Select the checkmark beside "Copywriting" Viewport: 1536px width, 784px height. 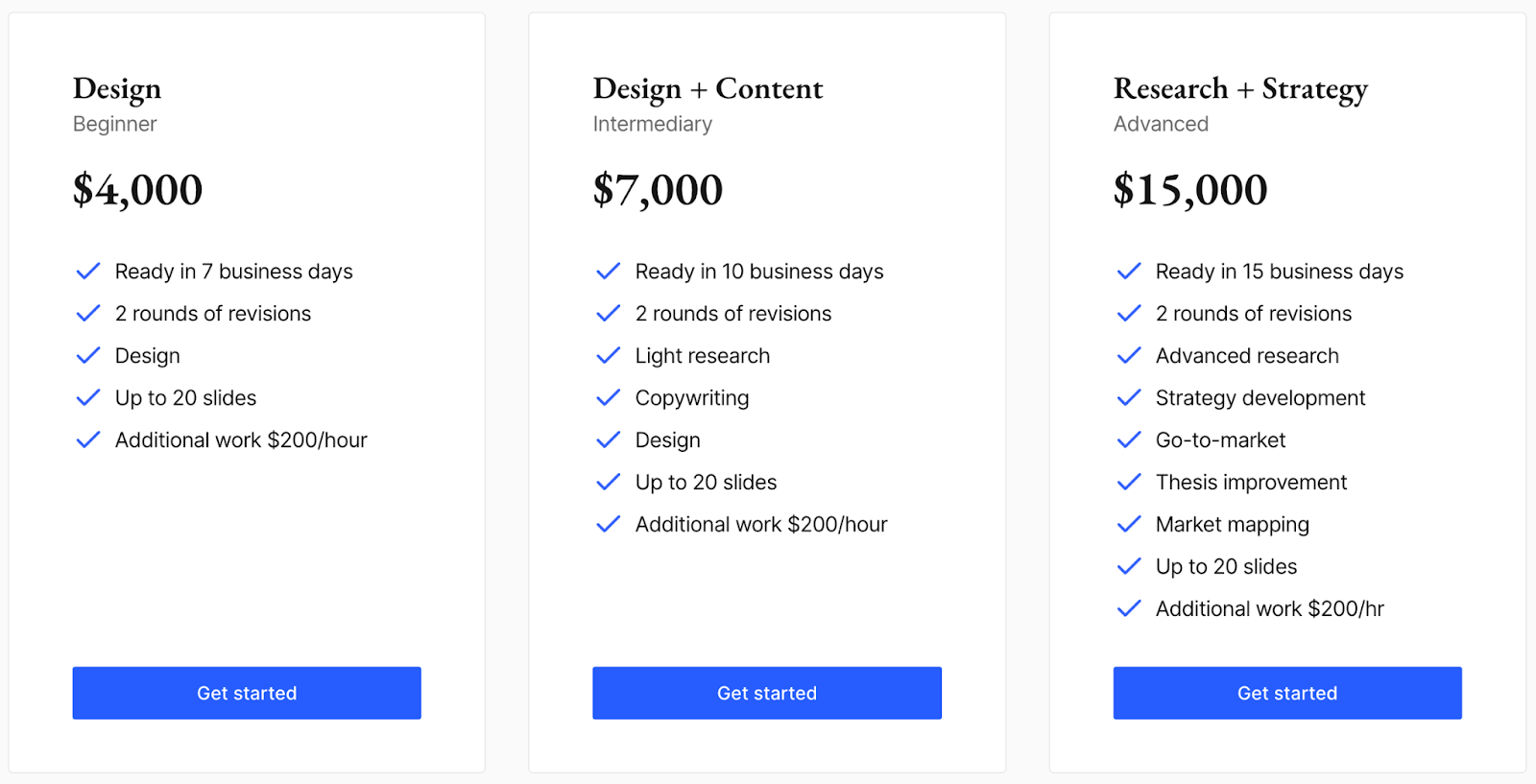pyautogui.click(x=608, y=397)
